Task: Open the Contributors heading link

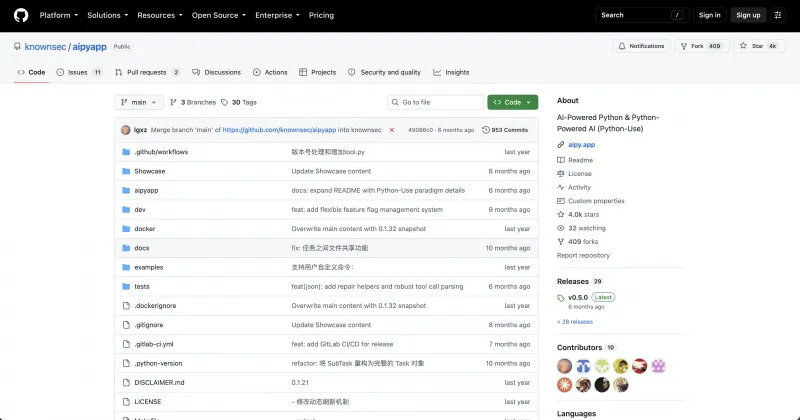Action: click(x=586, y=348)
